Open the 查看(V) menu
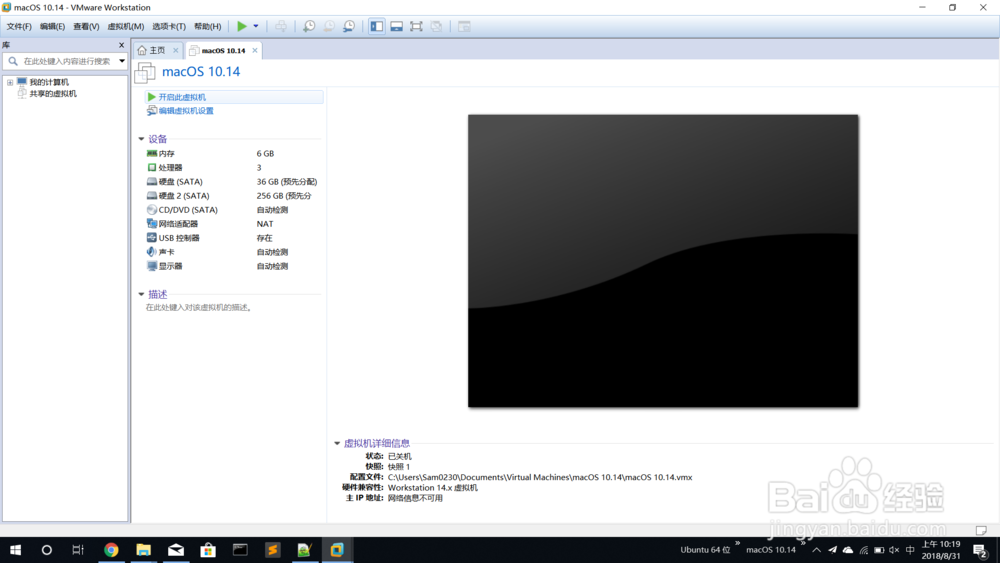Screen dimensions: 1000x563 [x=86, y=26]
